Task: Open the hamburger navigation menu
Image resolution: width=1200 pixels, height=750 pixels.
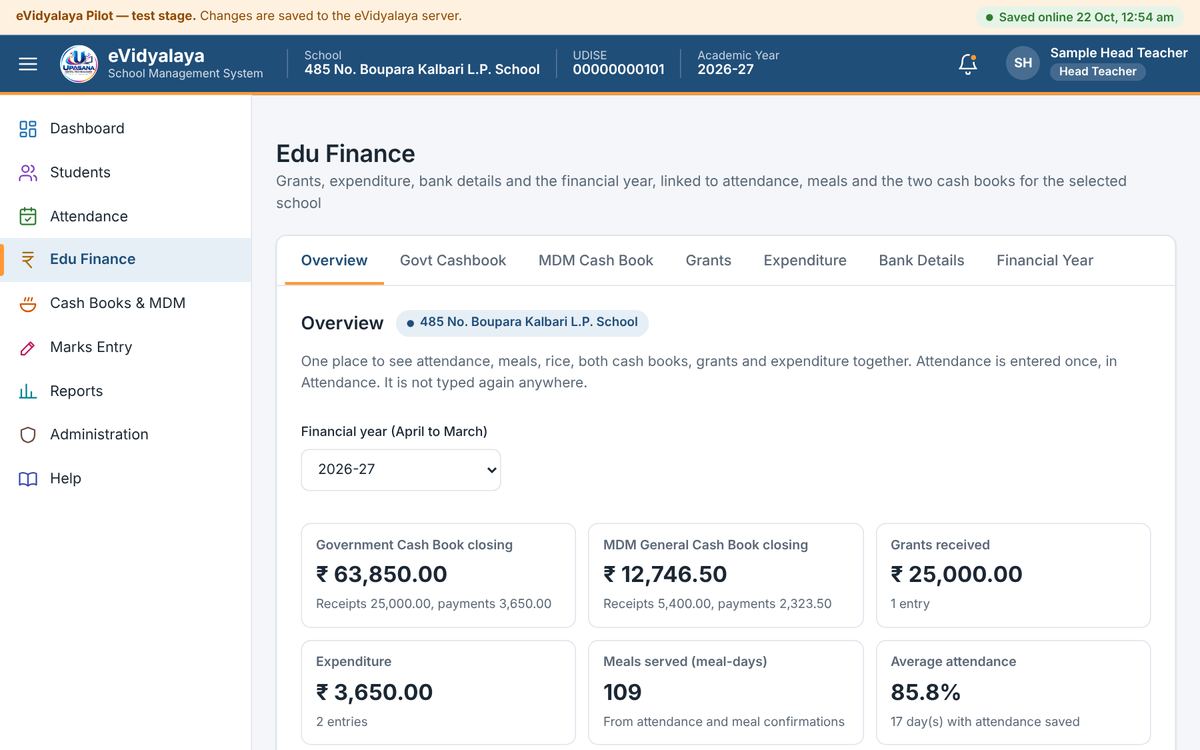Action: coord(28,64)
